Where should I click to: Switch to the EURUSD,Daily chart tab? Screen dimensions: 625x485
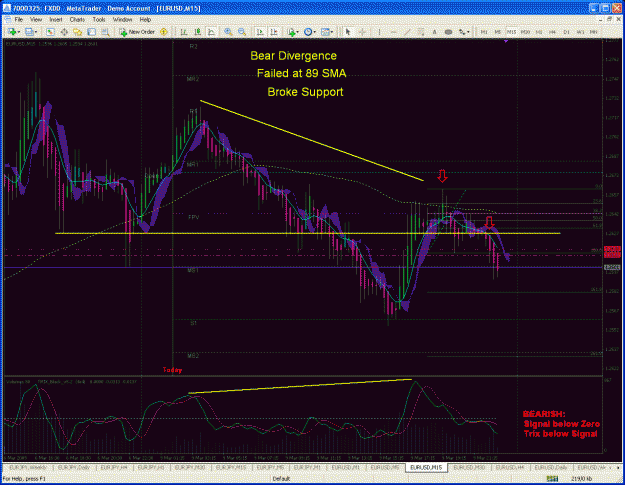click(550, 467)
